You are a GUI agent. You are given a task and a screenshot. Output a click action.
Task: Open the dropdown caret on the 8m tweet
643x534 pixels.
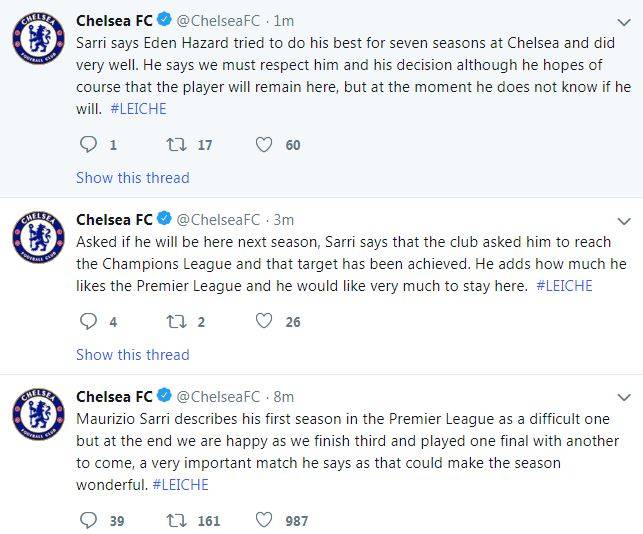[624, 397]
